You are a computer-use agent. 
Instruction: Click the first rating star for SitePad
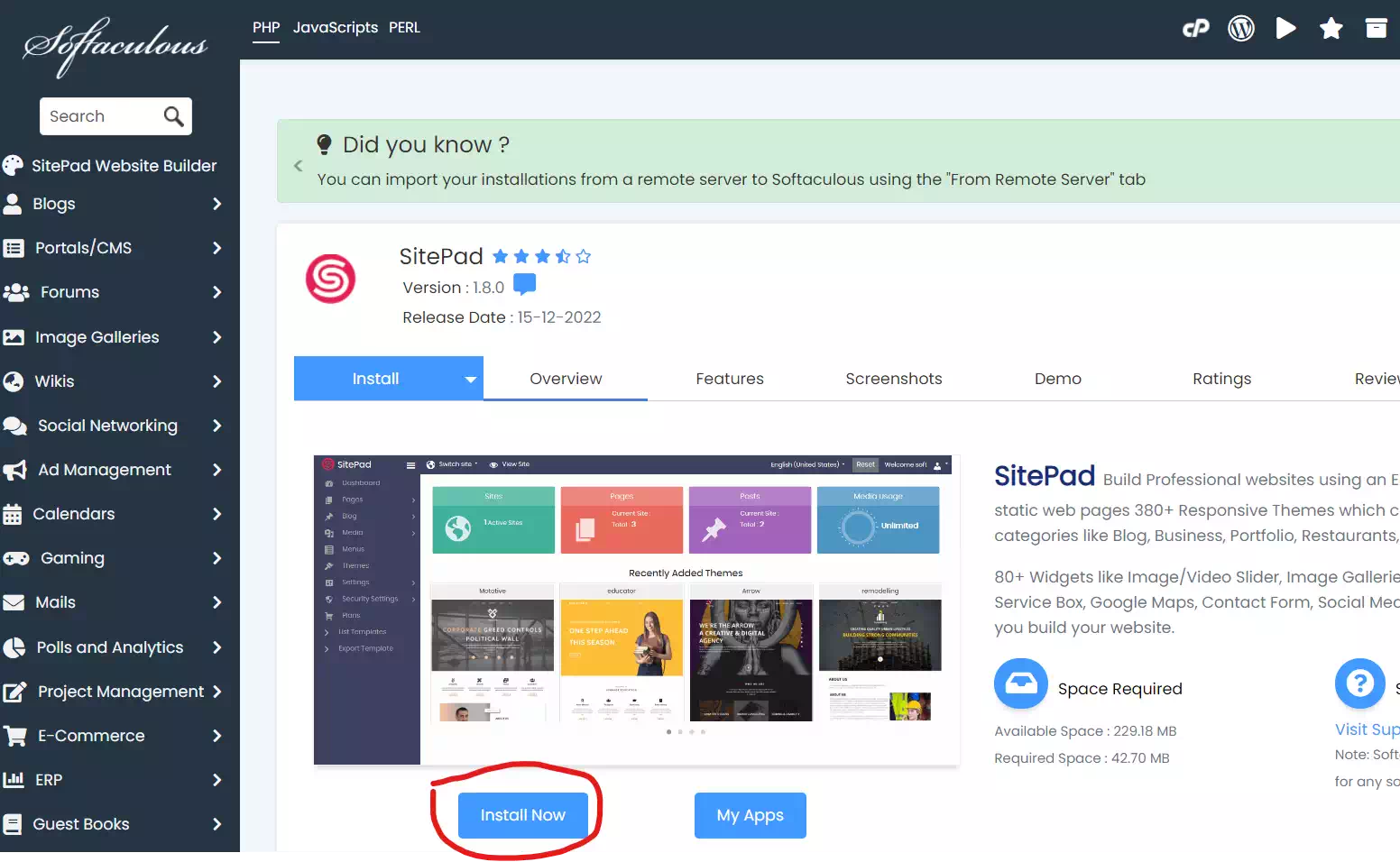point(501,256)
